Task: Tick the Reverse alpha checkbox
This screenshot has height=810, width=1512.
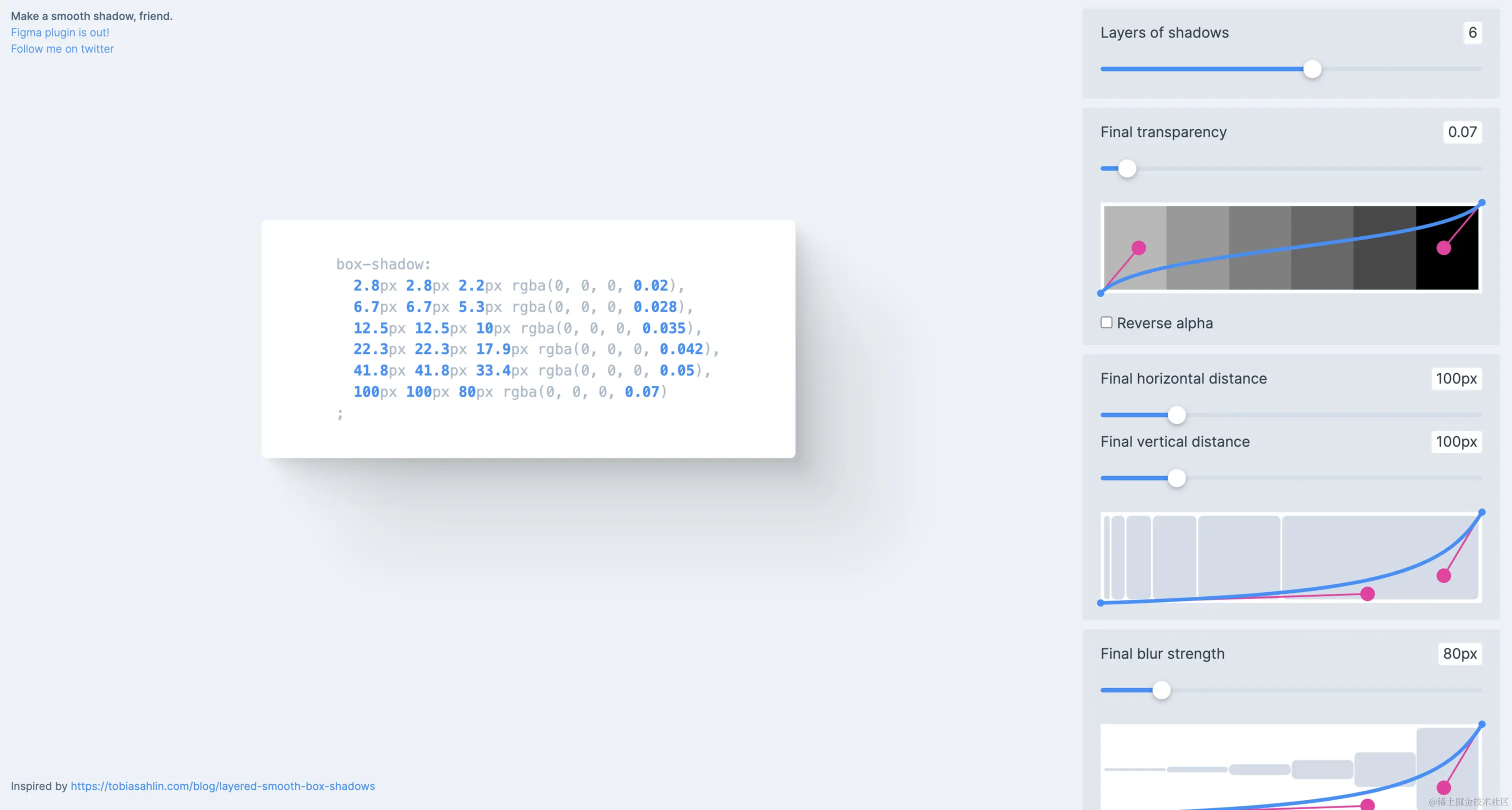Action: click(1106, 322)
